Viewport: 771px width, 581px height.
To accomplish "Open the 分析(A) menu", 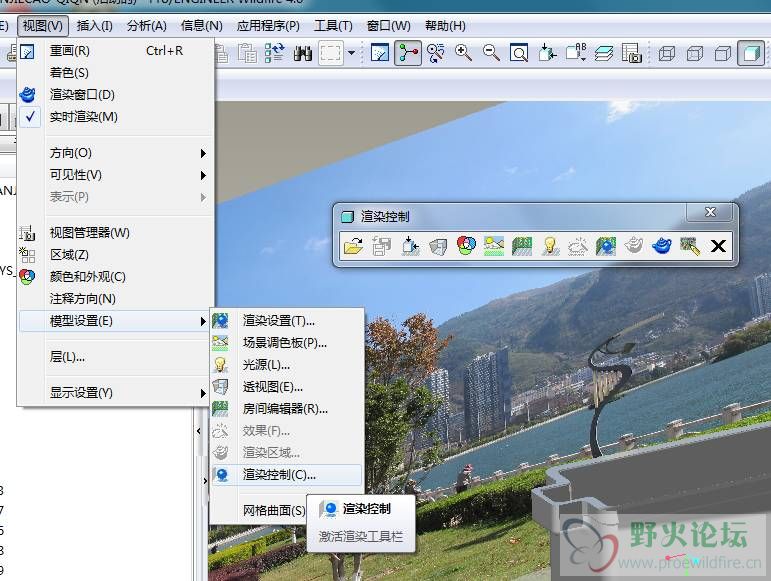I will (x=147, y=26).
